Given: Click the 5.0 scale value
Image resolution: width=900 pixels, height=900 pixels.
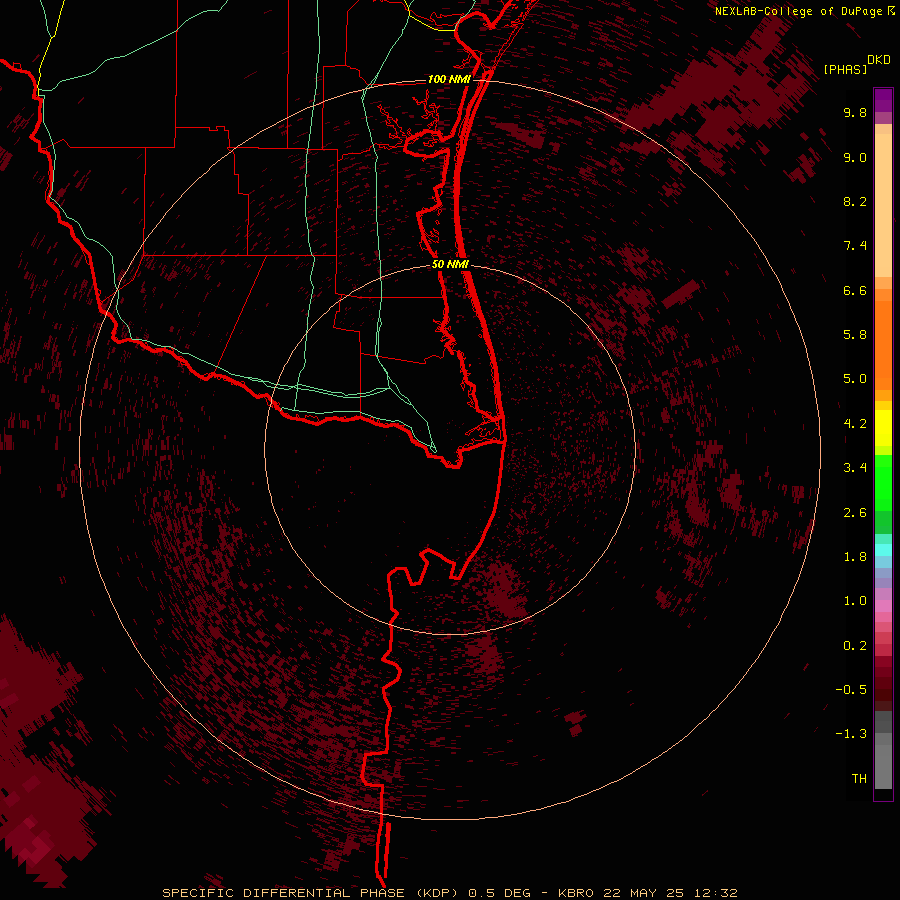Looking at the screenshot, I should 855,379.
